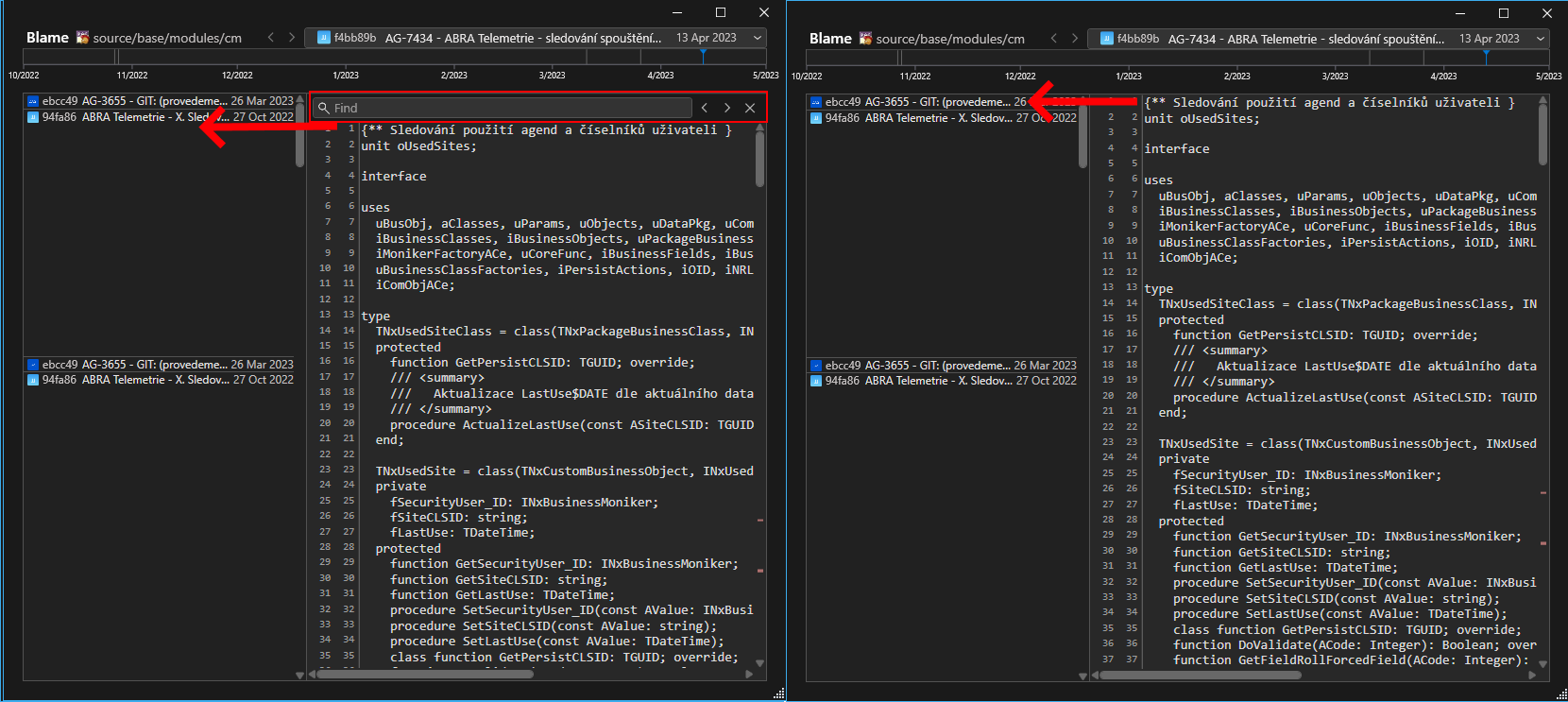The height and width of the screenshot is (702, 1568).
Task: Click avatar icon of top 94fa86 row, right window
Action: point(816,118)
